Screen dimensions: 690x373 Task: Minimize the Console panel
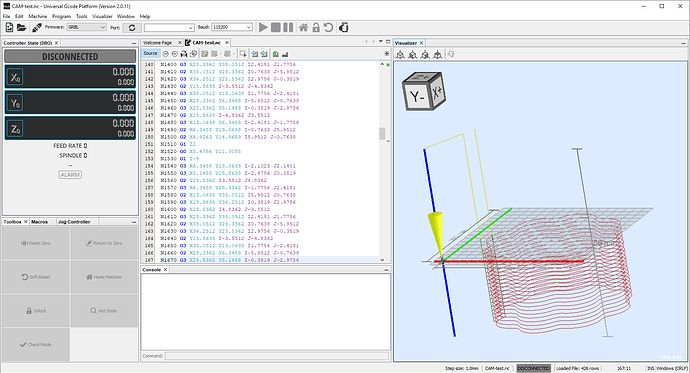click(x=386, y=270)
